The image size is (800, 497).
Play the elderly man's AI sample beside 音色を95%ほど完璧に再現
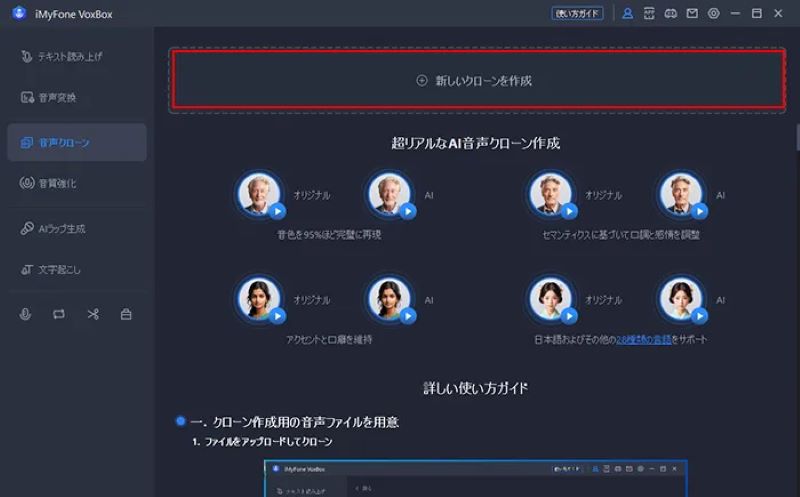pyautogui.click(x=408, y=211)
